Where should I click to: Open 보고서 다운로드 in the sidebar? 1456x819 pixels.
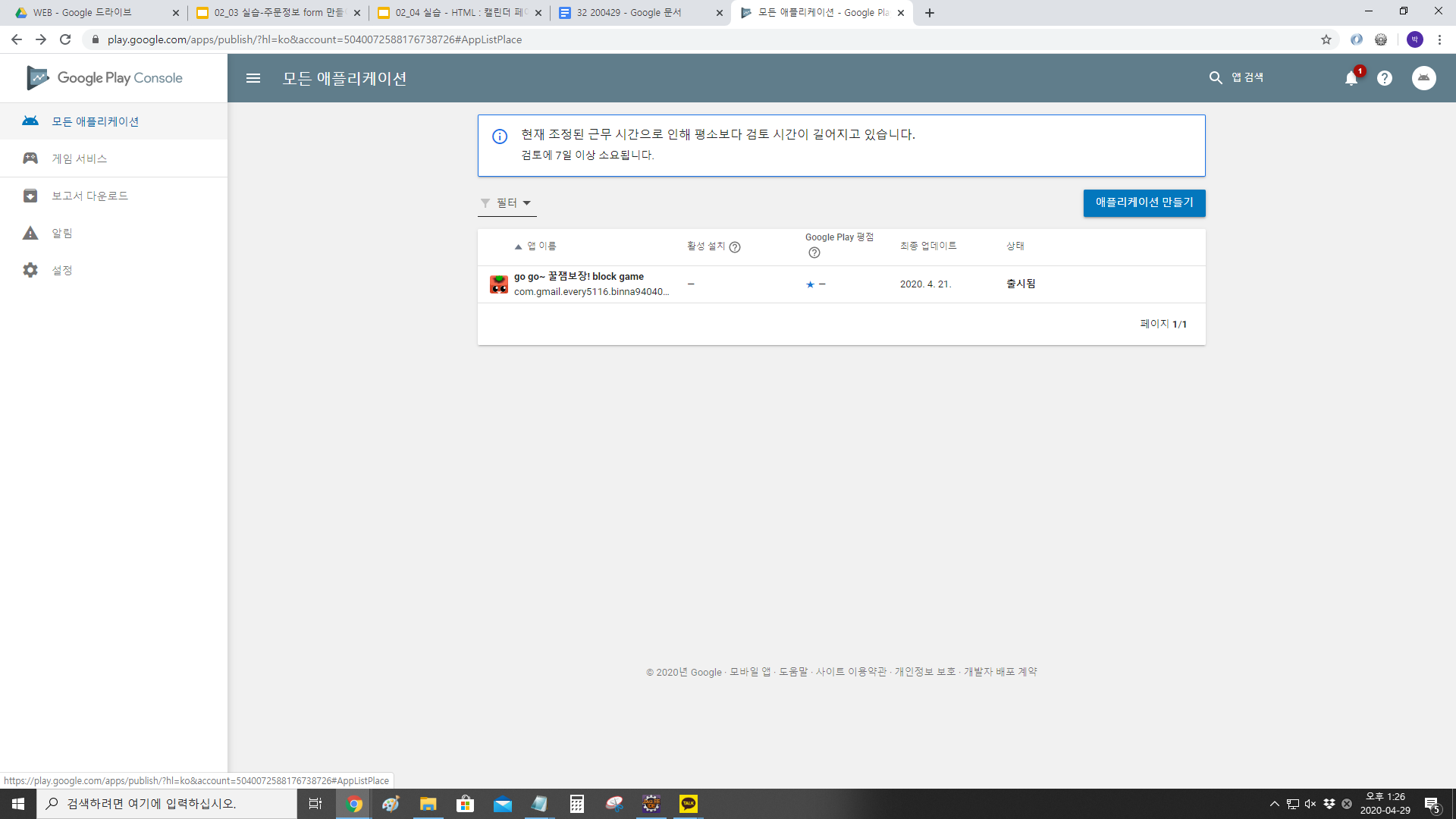pos(114,196)
